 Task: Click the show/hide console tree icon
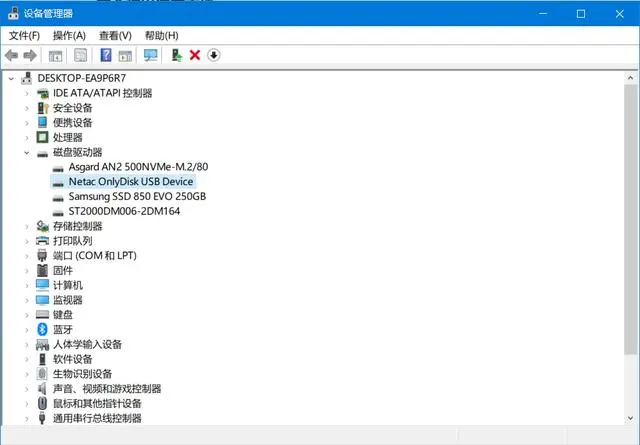point(56,56)
